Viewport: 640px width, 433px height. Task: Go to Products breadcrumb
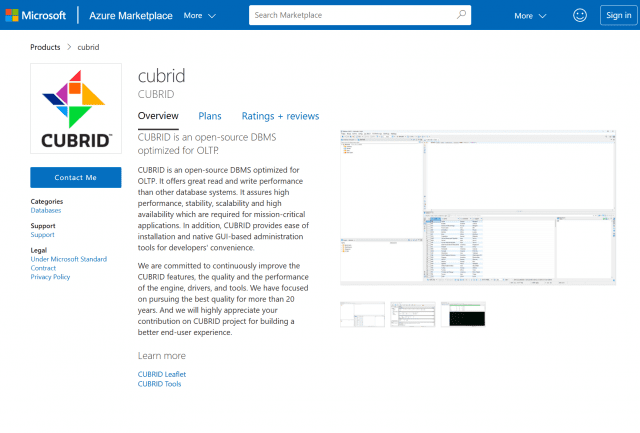pos(45,47)
